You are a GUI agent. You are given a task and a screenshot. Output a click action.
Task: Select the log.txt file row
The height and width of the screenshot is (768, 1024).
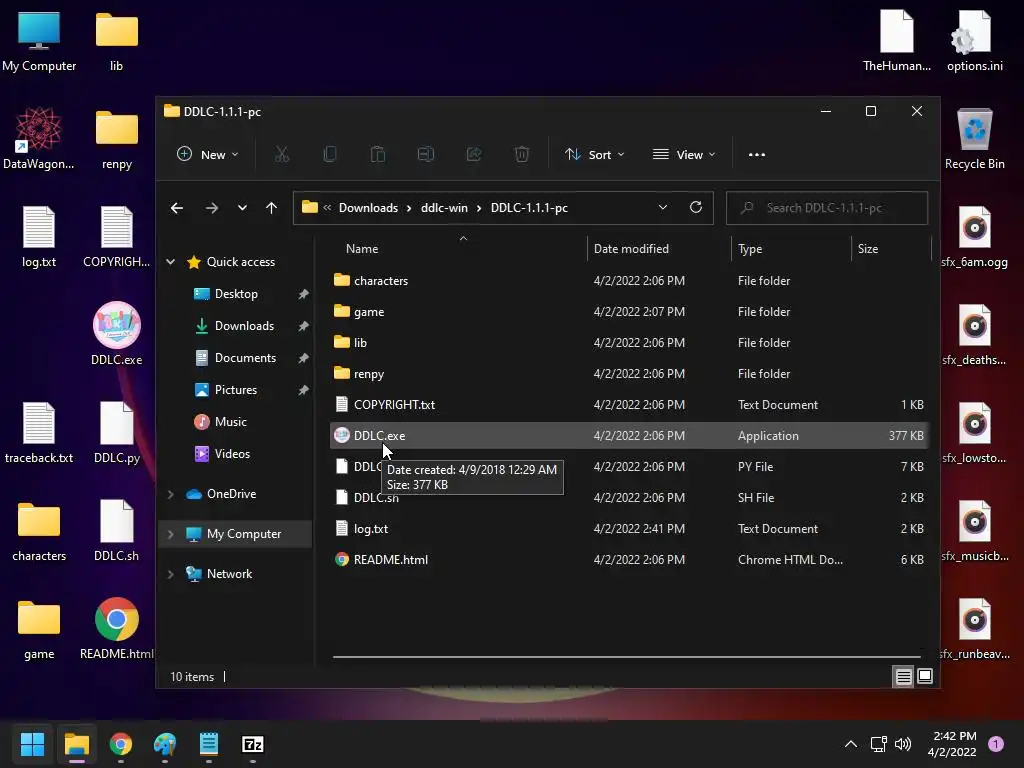pos(628,529)
